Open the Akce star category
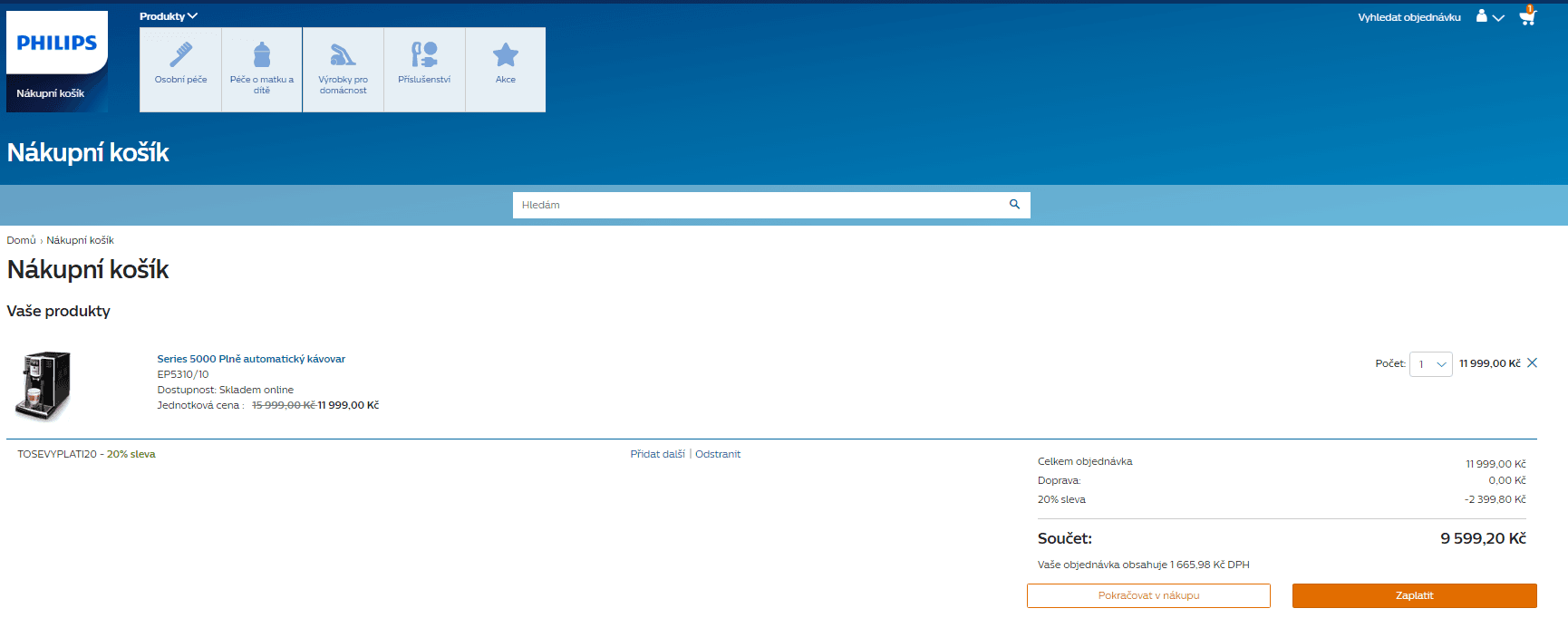This screenshot has height=618, width=1568. click(506, 69)
